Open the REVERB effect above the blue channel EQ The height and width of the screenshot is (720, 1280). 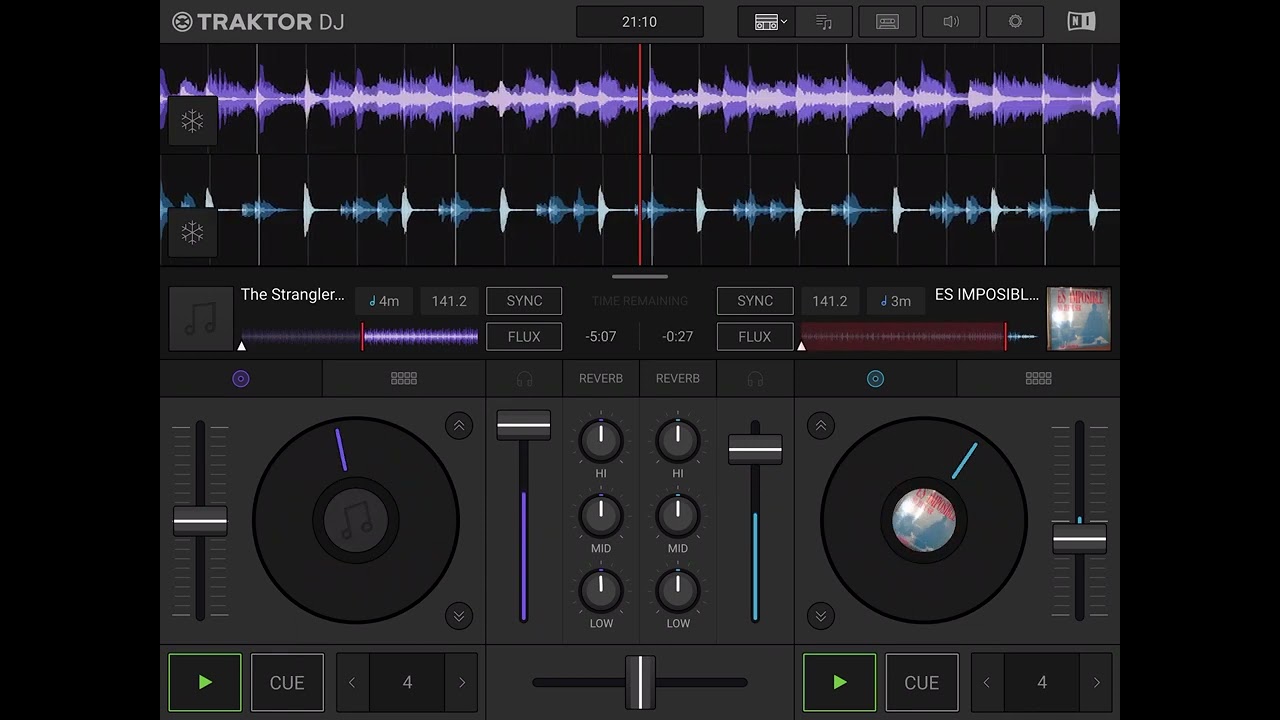click(x=678, y=379)
